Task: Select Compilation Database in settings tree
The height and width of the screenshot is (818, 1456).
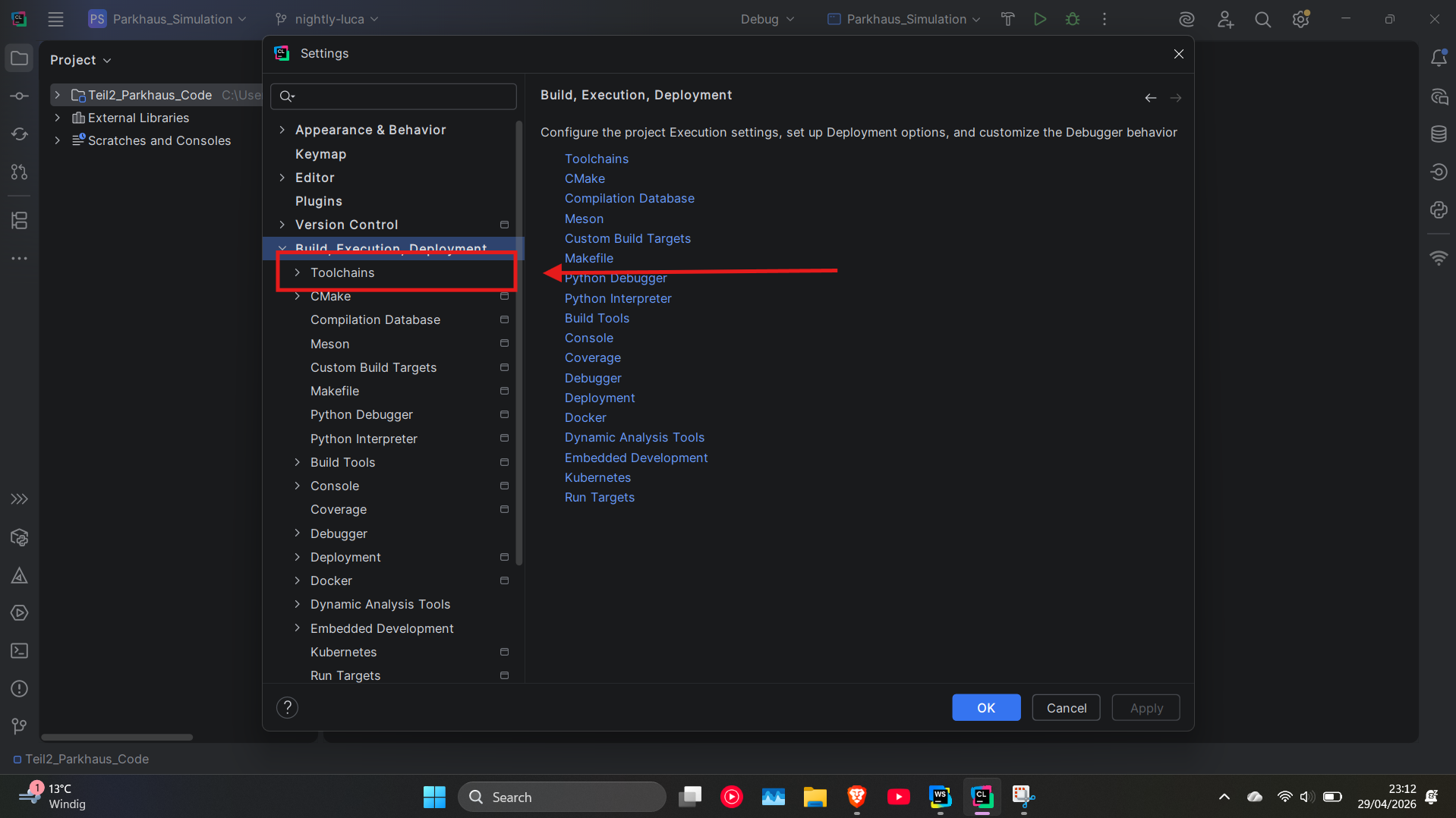Action: pyautogui.click(x=375, y=319)
